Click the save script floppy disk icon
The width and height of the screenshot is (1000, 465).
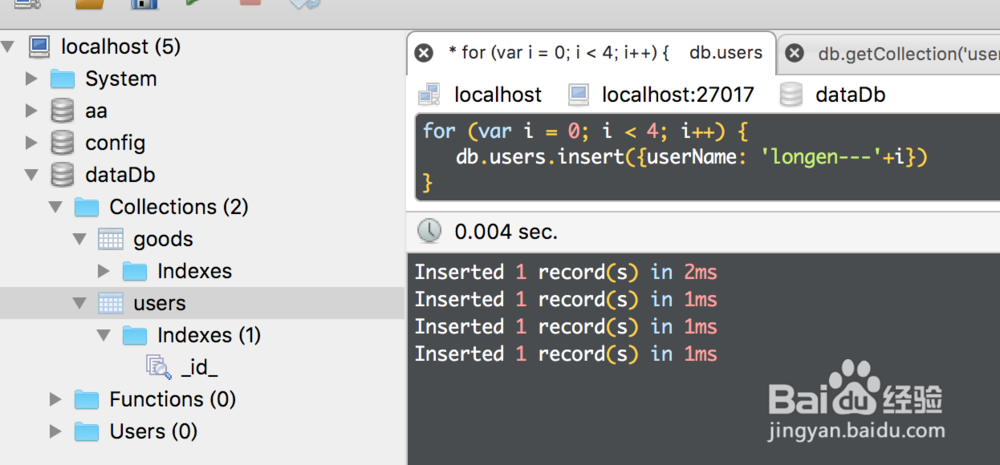tap(145, 4)
